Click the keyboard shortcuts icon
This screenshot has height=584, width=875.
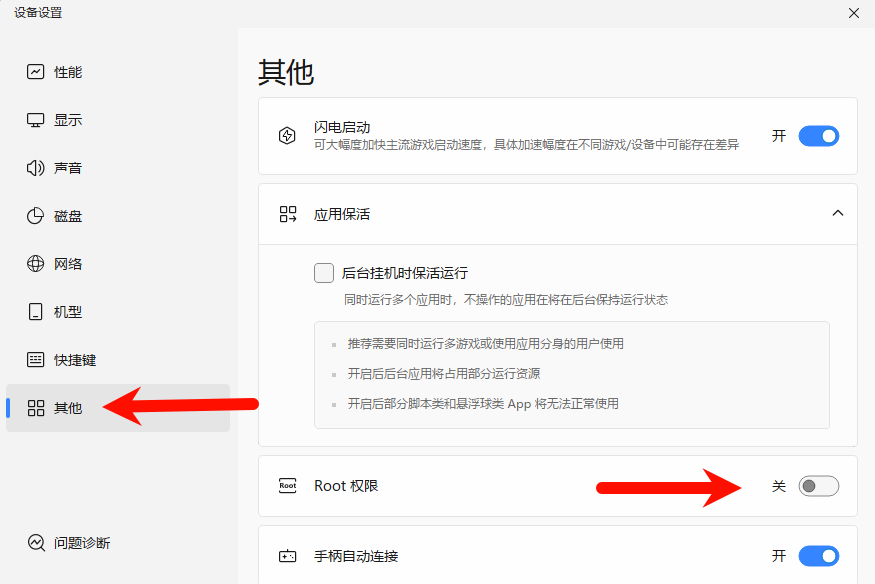pyautogui.click(x=36, y=360)
